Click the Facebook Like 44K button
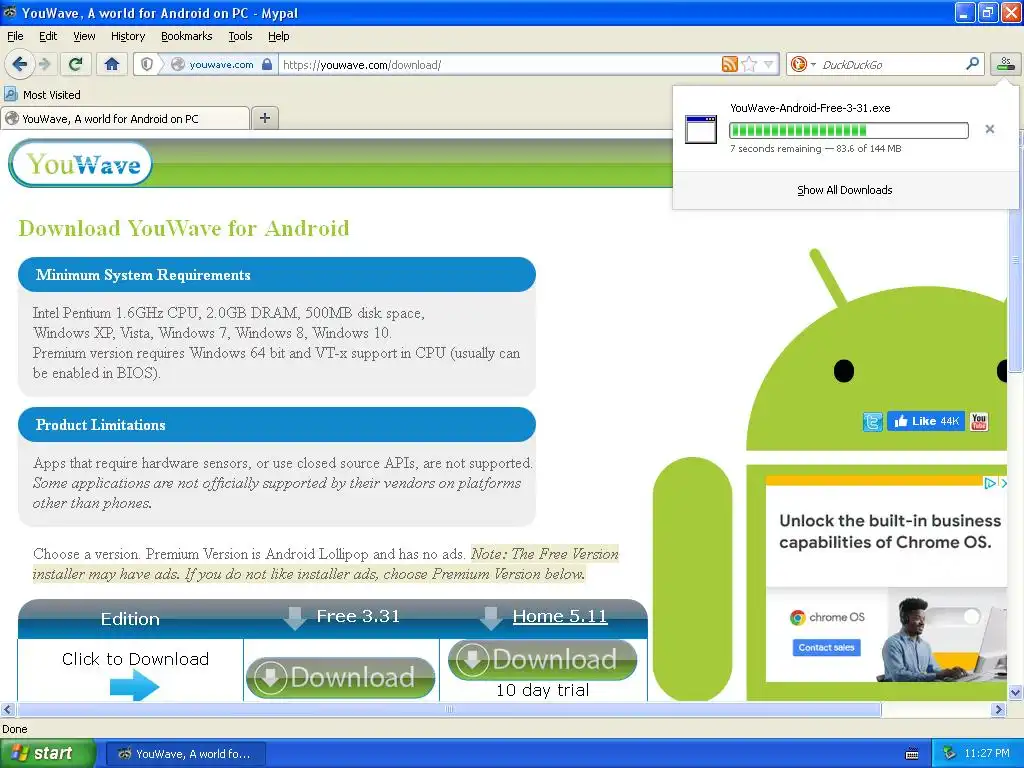Image resolution: width=1024 pixels, height=768 pixels. click(925, 421)
